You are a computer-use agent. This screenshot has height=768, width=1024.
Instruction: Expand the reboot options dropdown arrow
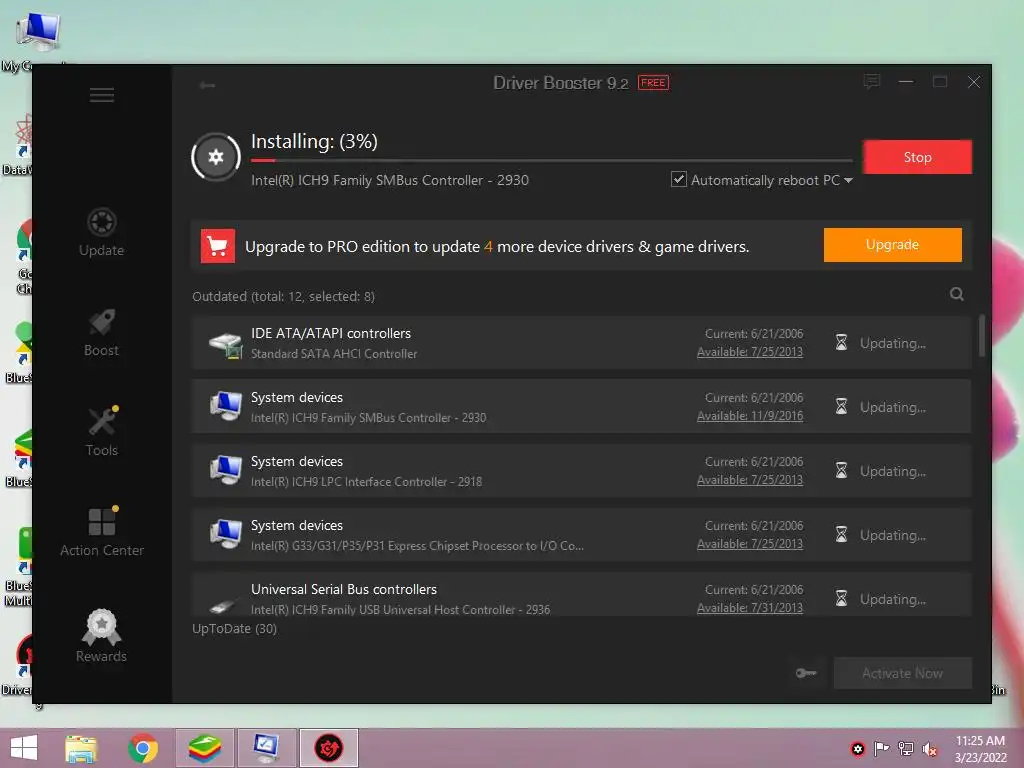(x=848, y=180)
